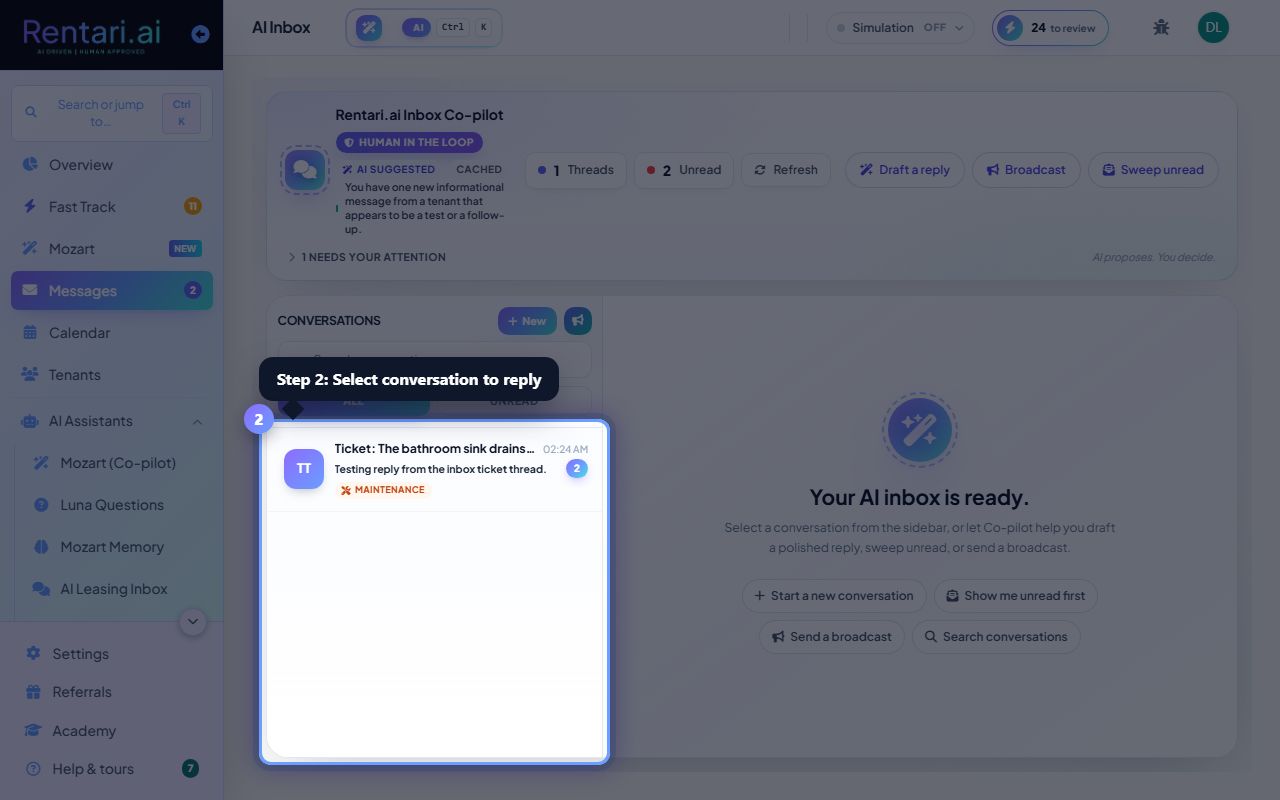Filter by Unread count chip
The image size is (1280, 800).
click(x=684, y=170)
